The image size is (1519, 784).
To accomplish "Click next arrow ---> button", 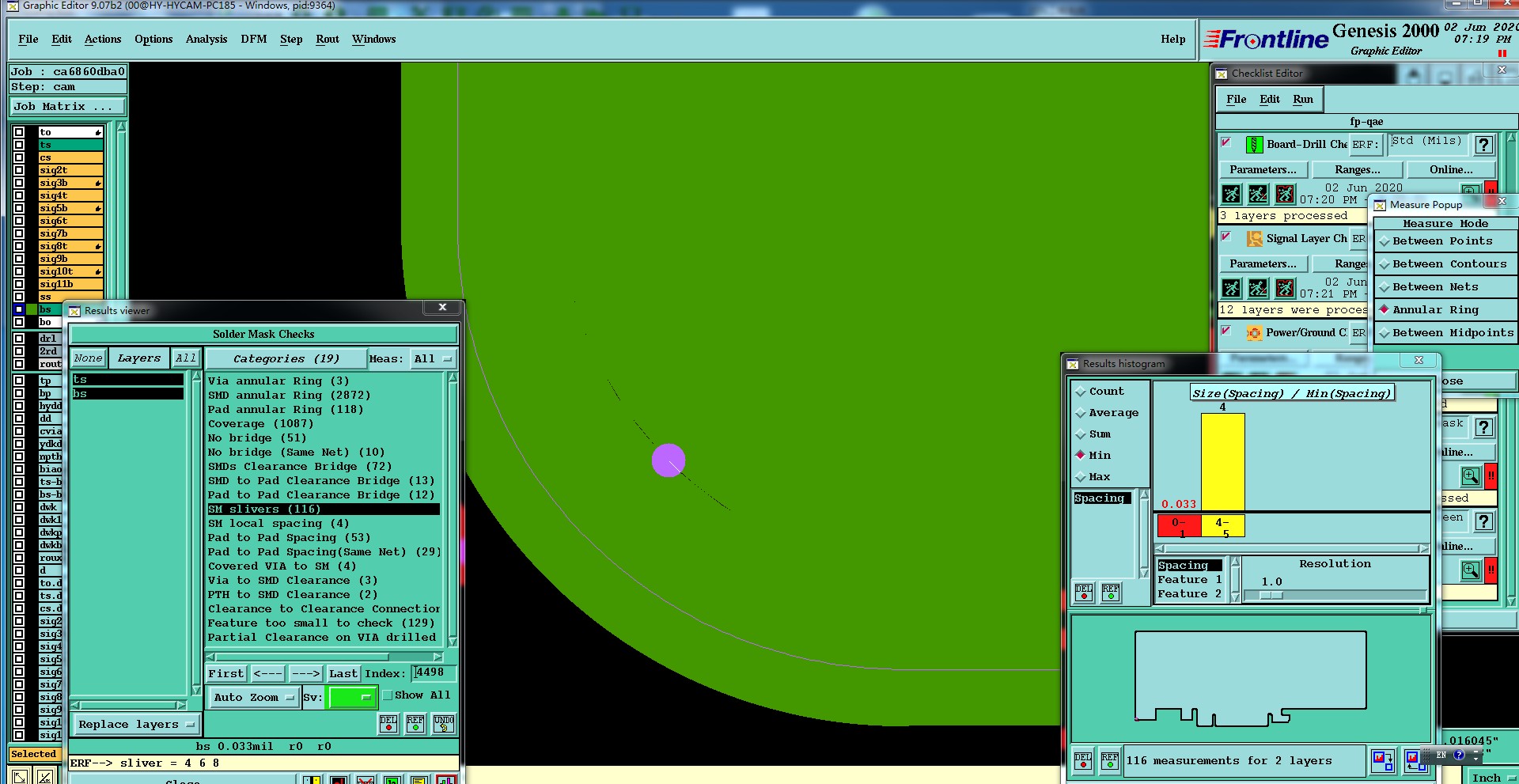I will (305, 674).
